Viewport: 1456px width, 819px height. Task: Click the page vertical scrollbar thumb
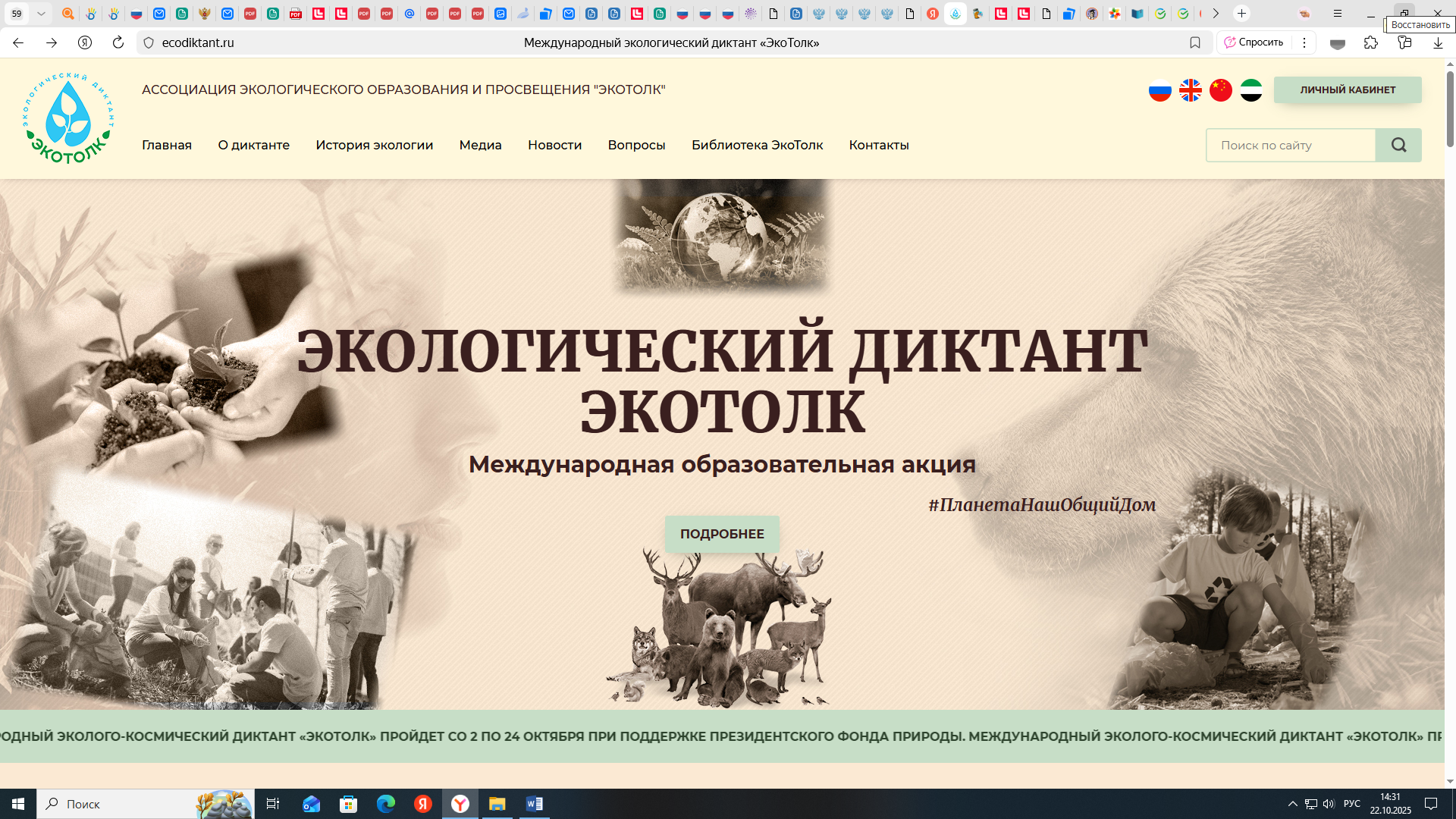(1450, 109)
